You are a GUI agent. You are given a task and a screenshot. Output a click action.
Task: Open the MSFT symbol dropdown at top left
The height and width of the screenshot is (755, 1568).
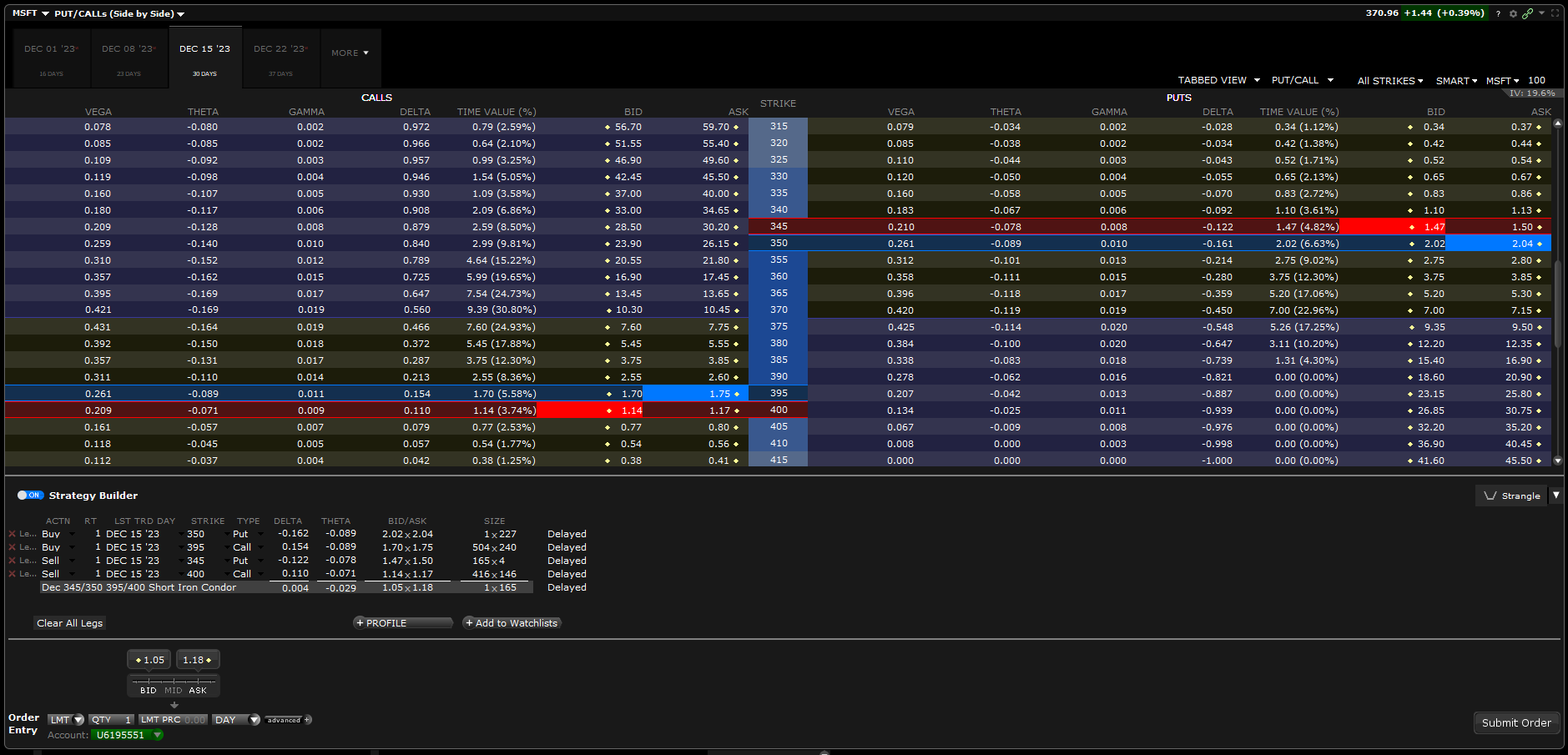[31, 13]
